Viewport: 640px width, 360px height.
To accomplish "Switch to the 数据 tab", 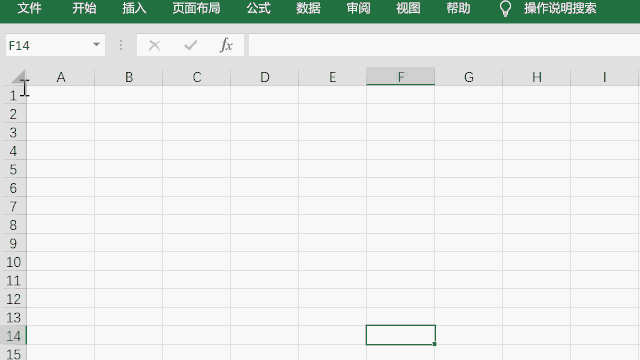I will point(308,8).
